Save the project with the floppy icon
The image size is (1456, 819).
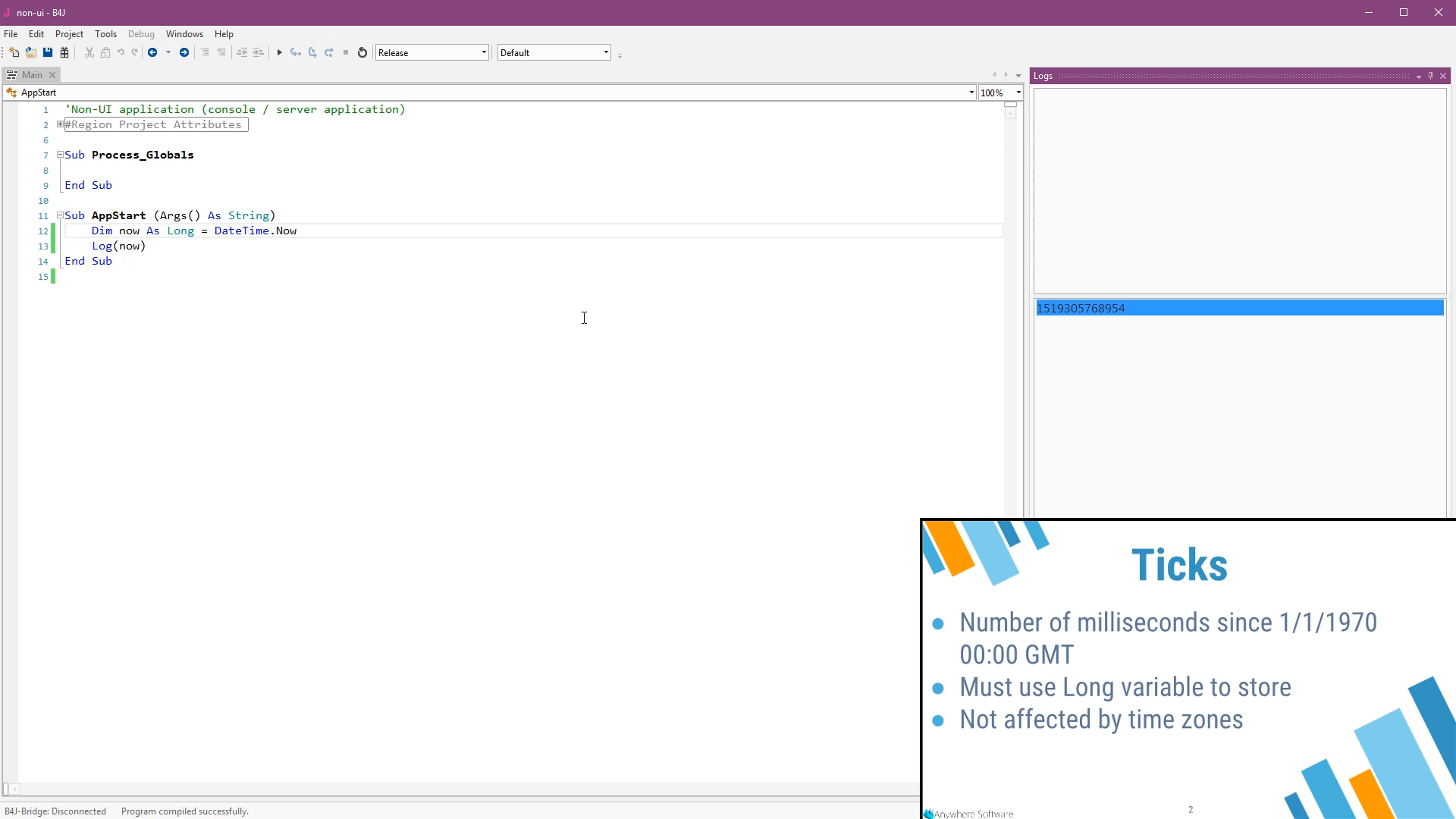(x=48, y=52)
